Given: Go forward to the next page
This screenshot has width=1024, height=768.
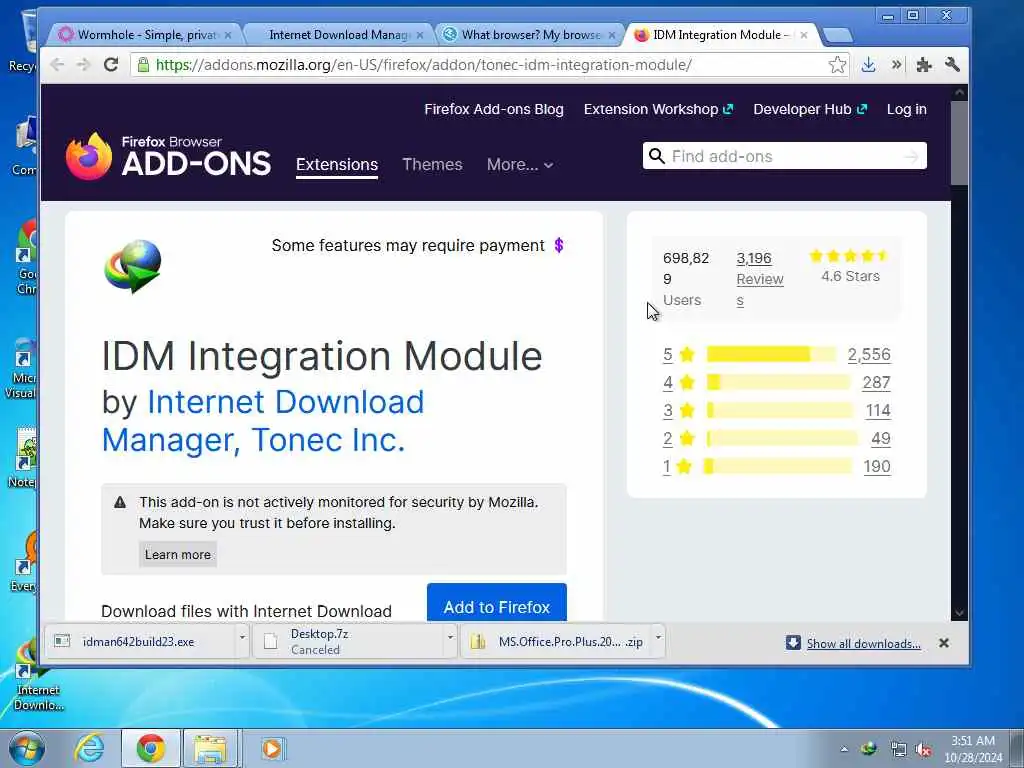Looking at the screenshot, I should (x=84, y=64).
